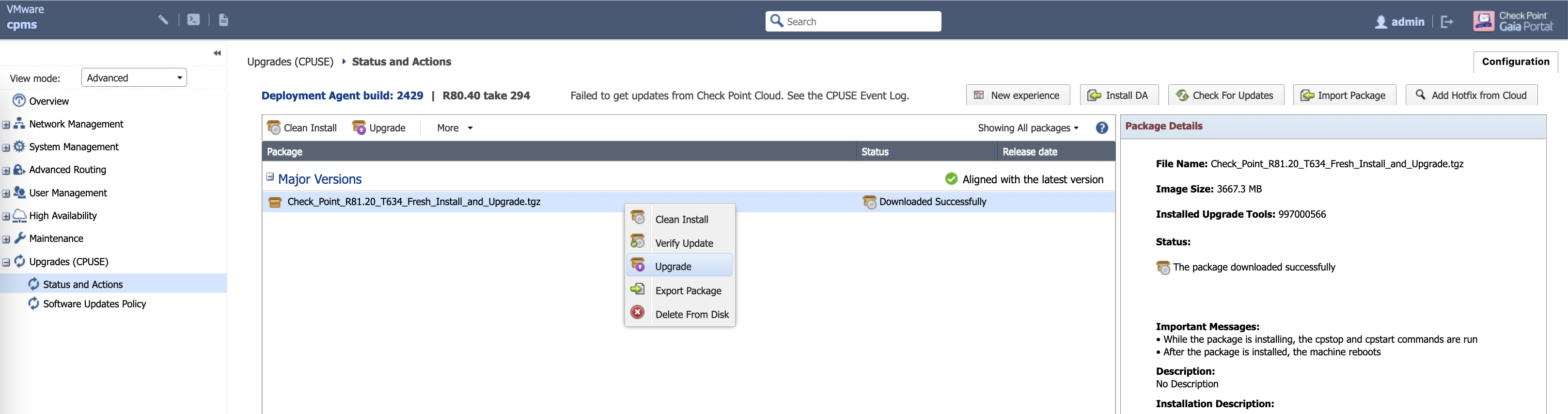Click the terminal console icon in header

point(193,20)
